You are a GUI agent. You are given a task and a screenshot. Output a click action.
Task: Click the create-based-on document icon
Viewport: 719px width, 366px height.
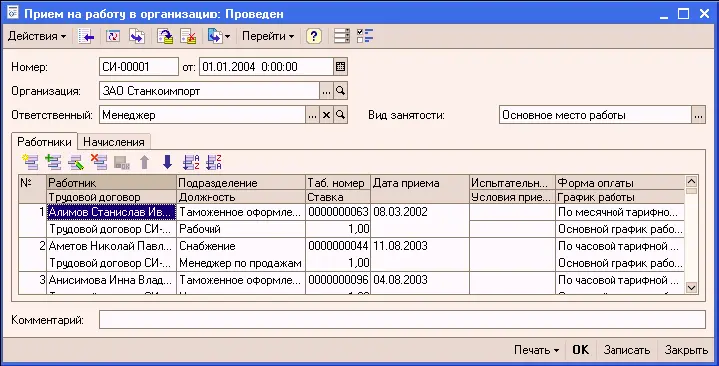coord(215,36)
